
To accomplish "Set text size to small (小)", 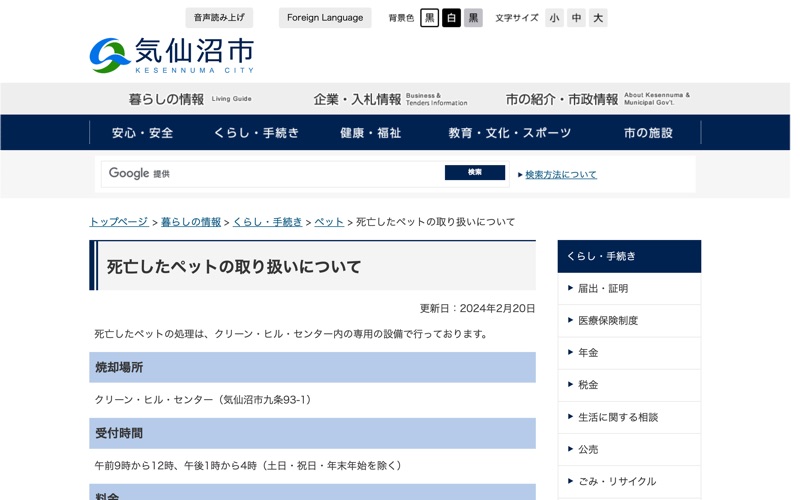I will click(555, 18).
